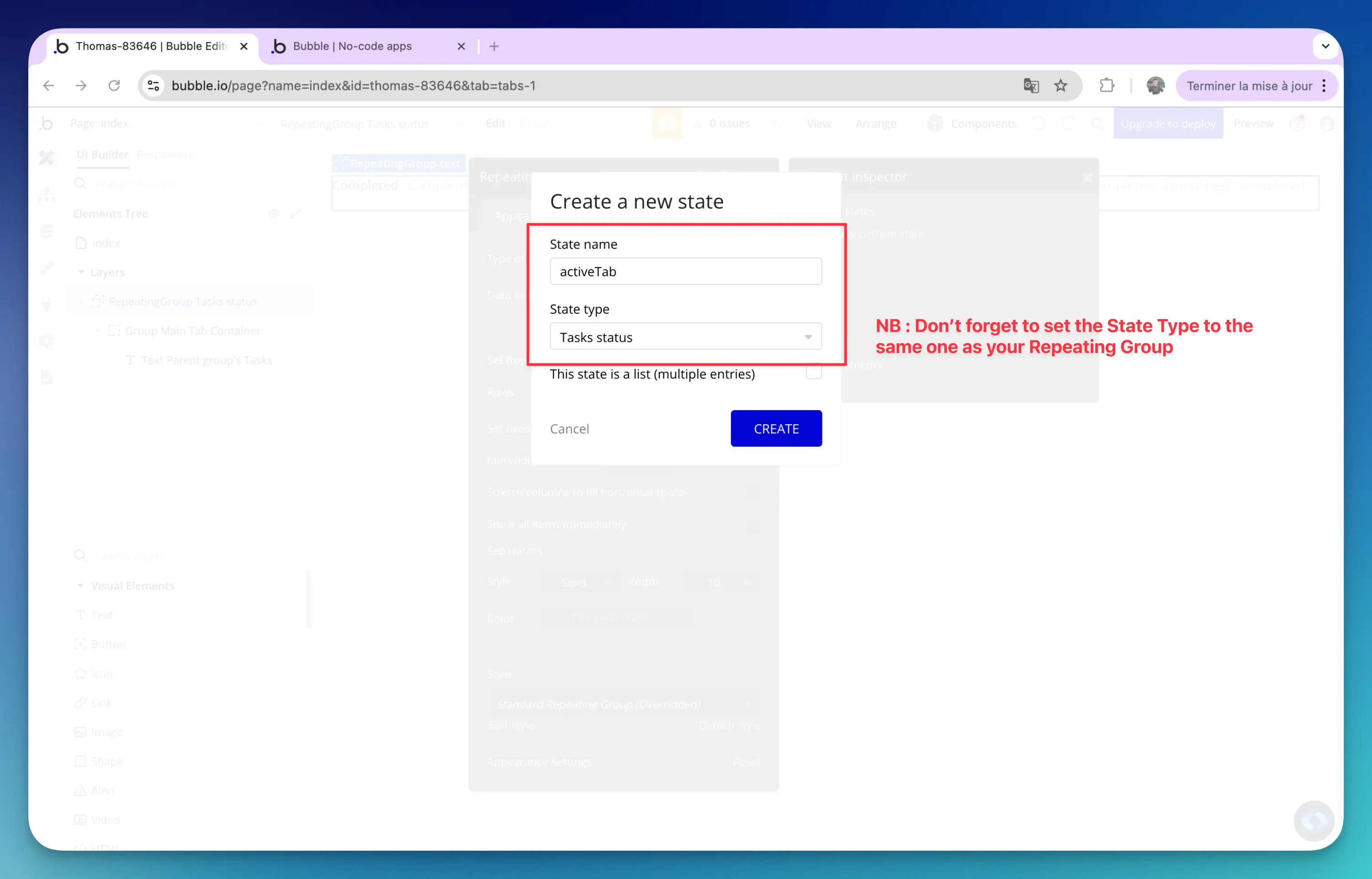This screenshot has height=879, width=1372.
Task: Open the editor account avatar
Action: [x=1327, y=123]
